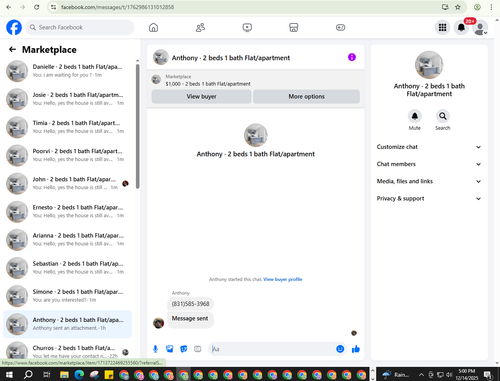The height and width of the screenshot is (381, 500).
Task: Click the View buyer button
Action: 201,96
